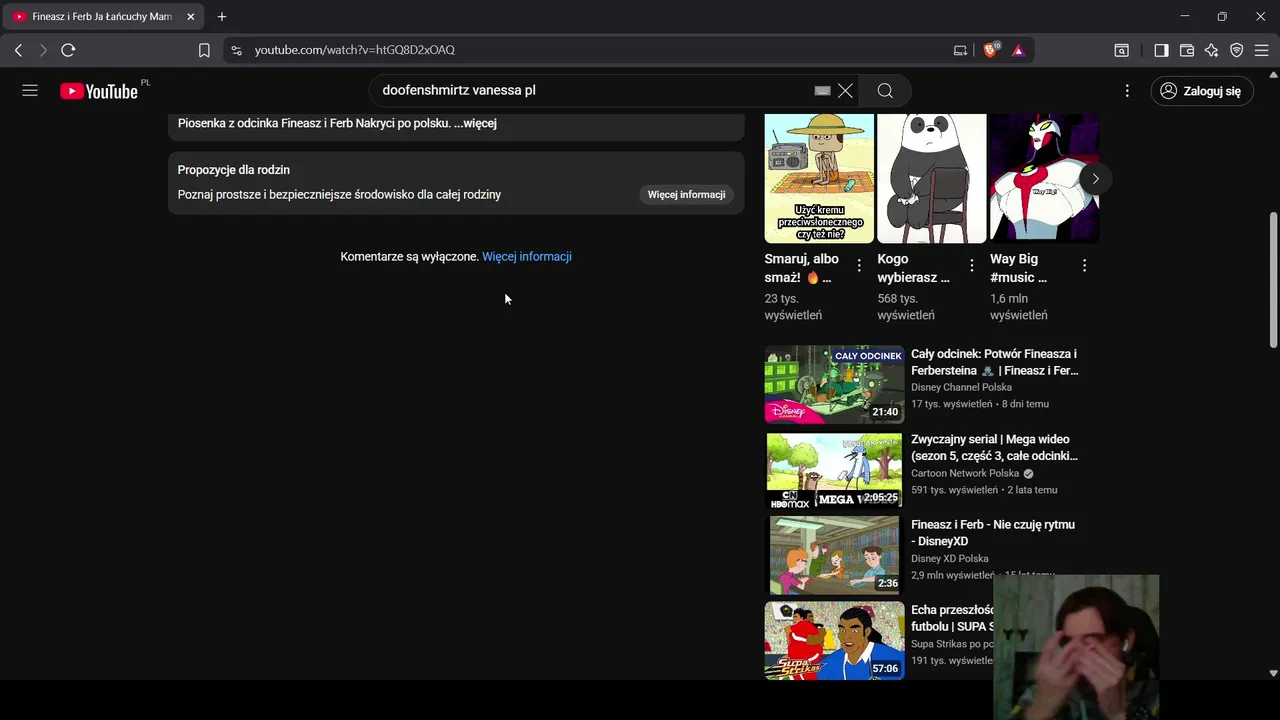The width and height of the screenshot is (1280, 720).
Task: Open Kogo wybierasz short thumbnail
Action: [x=932, y=178]
